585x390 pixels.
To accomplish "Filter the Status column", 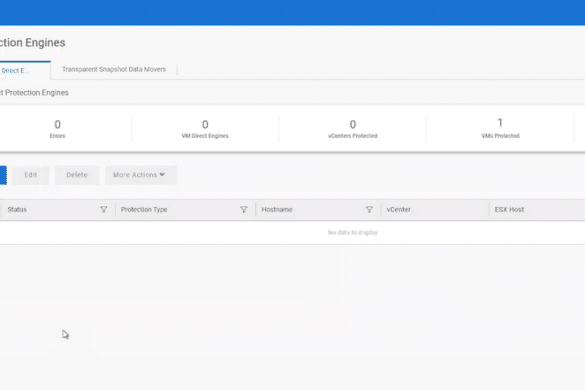I will pos(104,210).
